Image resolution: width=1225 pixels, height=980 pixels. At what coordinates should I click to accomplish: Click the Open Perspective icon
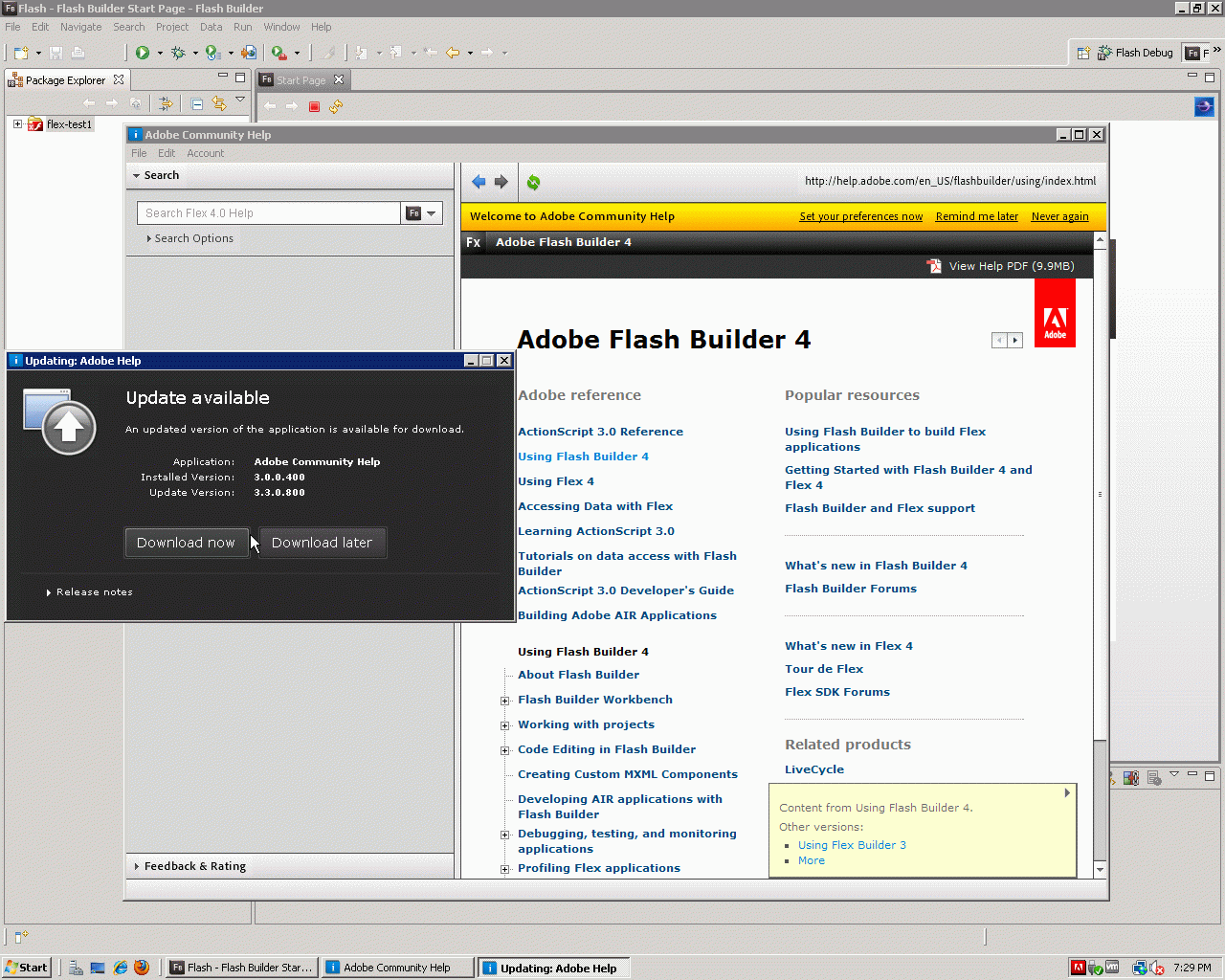tap(1083, 53)
